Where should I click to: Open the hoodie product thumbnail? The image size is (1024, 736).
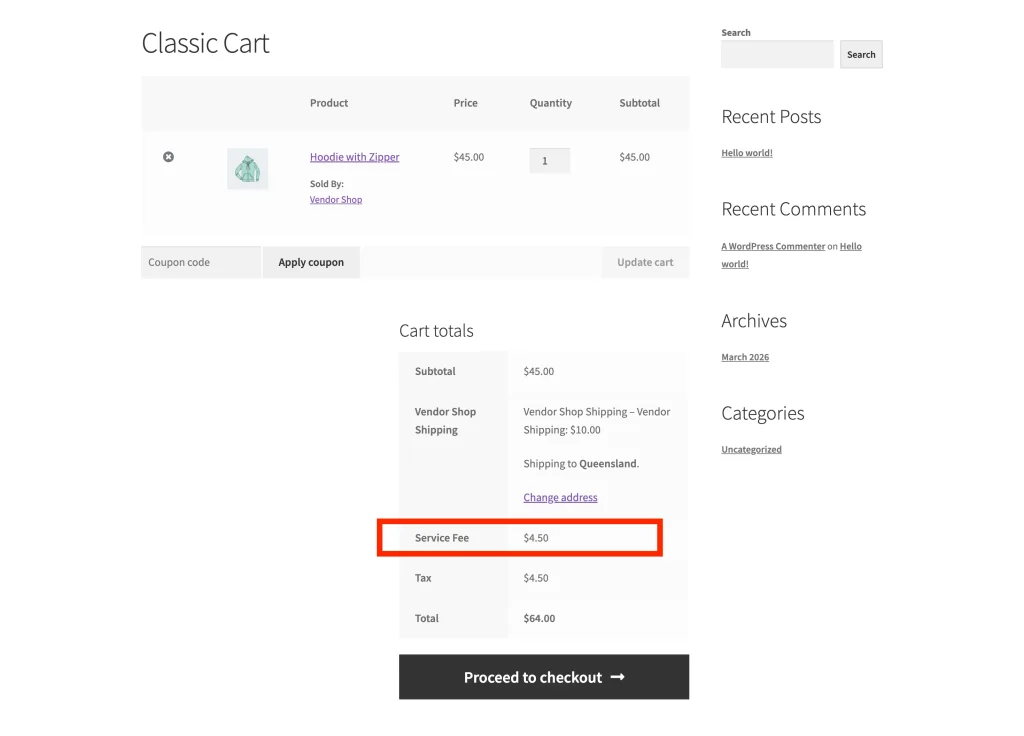click(x=248, y=168)
